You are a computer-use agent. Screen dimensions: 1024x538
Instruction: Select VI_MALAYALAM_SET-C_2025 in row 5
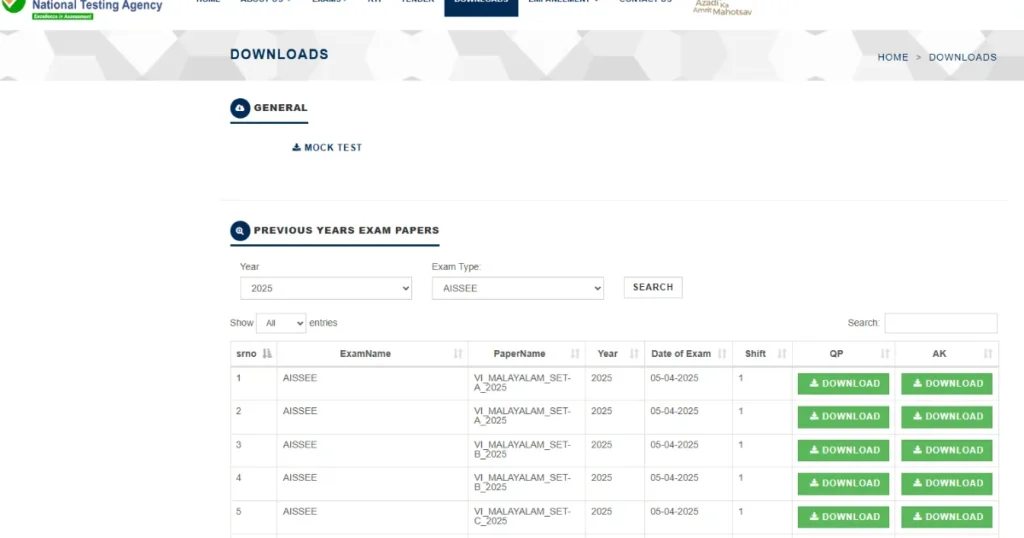coord(522,516)
